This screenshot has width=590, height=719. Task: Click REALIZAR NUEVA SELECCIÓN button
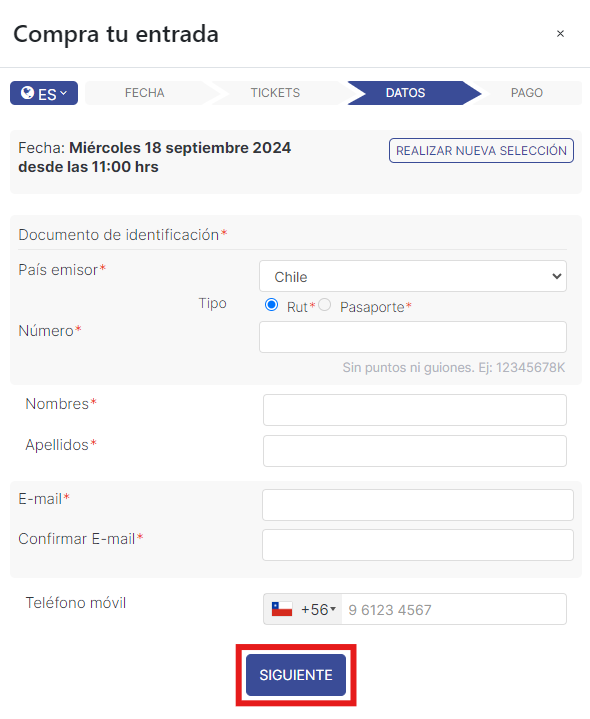click(481, 150)
